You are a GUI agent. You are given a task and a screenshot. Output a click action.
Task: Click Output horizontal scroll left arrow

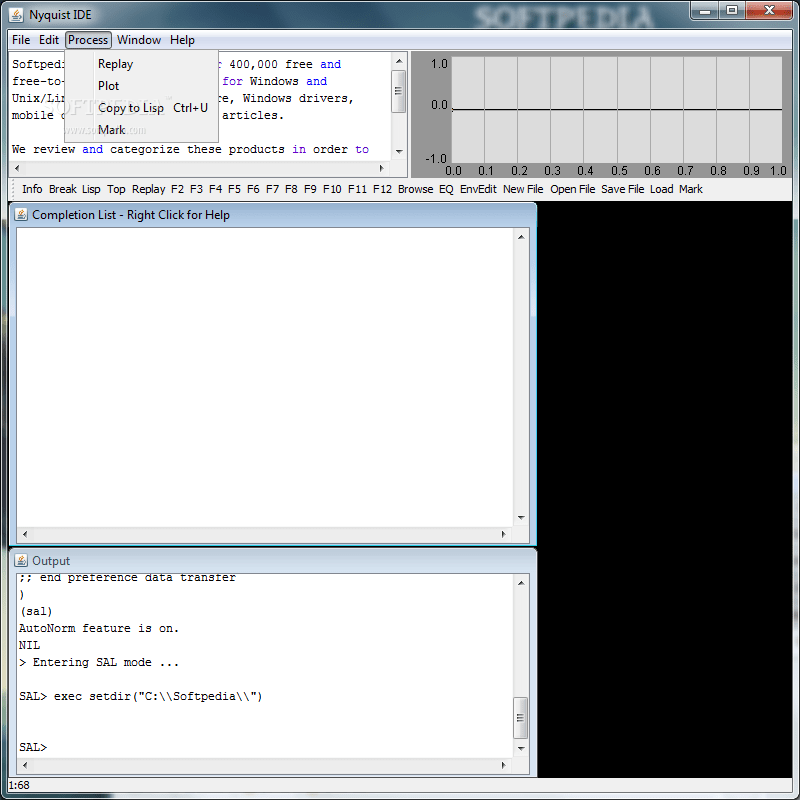pos(25,765)
